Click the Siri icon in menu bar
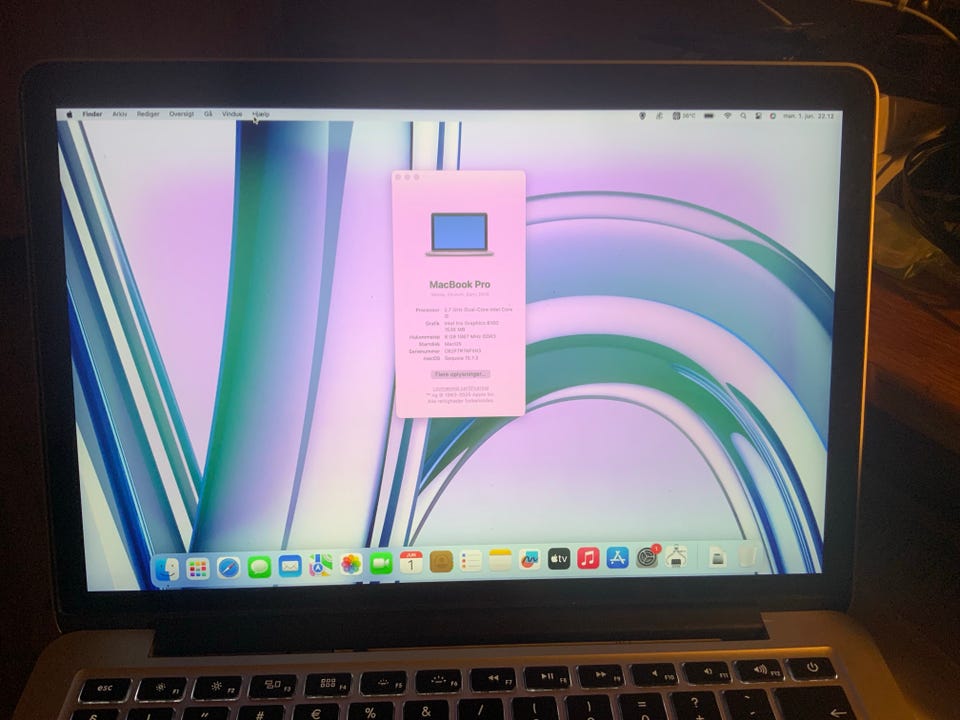Viewport: 960px width, 720px height. (x=773, y=115)
